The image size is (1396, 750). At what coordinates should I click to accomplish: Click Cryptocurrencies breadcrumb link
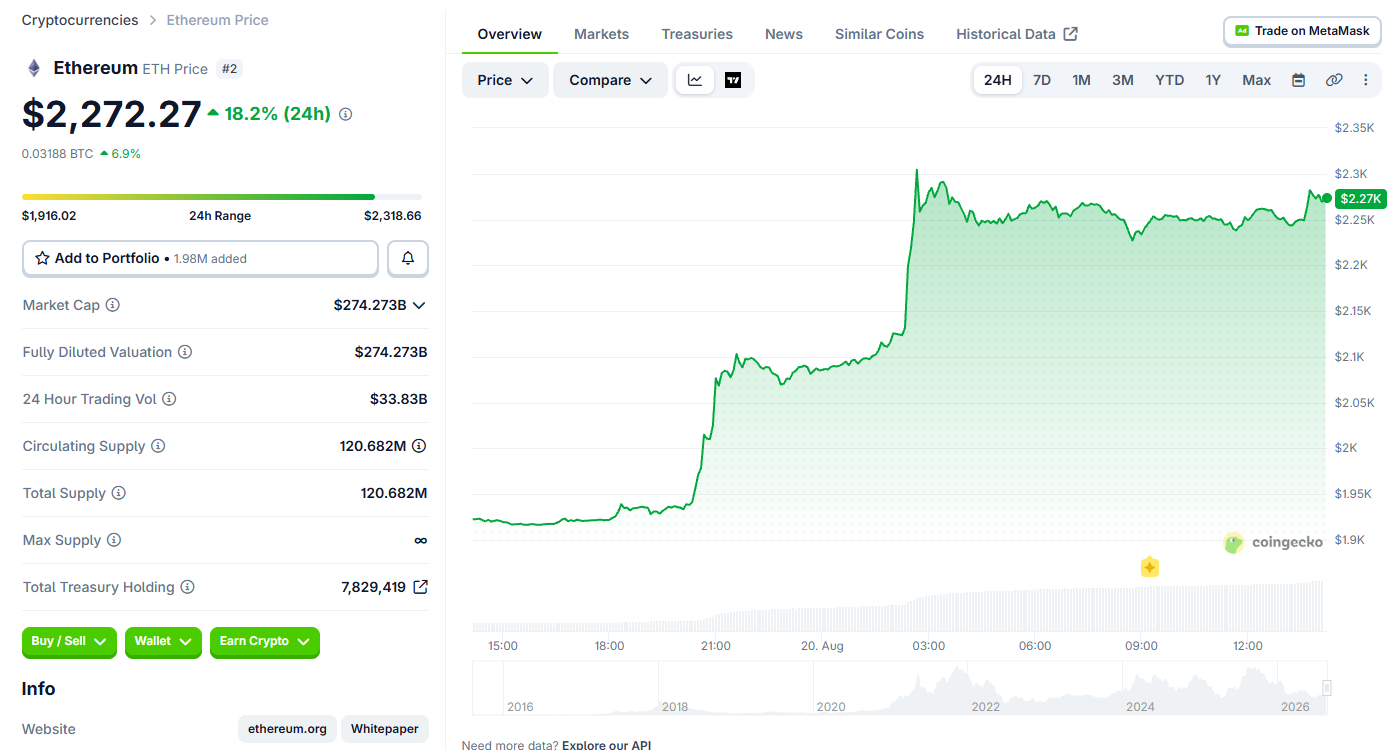(x=80, y=20)
